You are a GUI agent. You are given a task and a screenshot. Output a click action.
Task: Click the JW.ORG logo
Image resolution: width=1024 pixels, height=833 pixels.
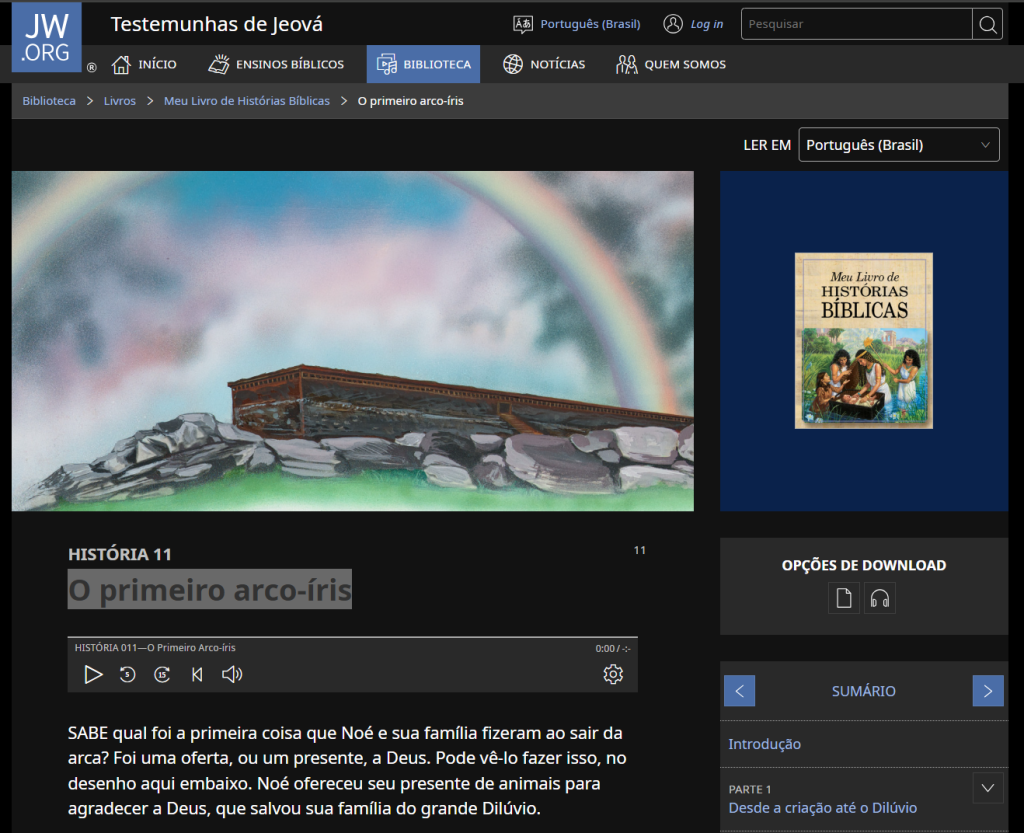click(x=46, y=38)
